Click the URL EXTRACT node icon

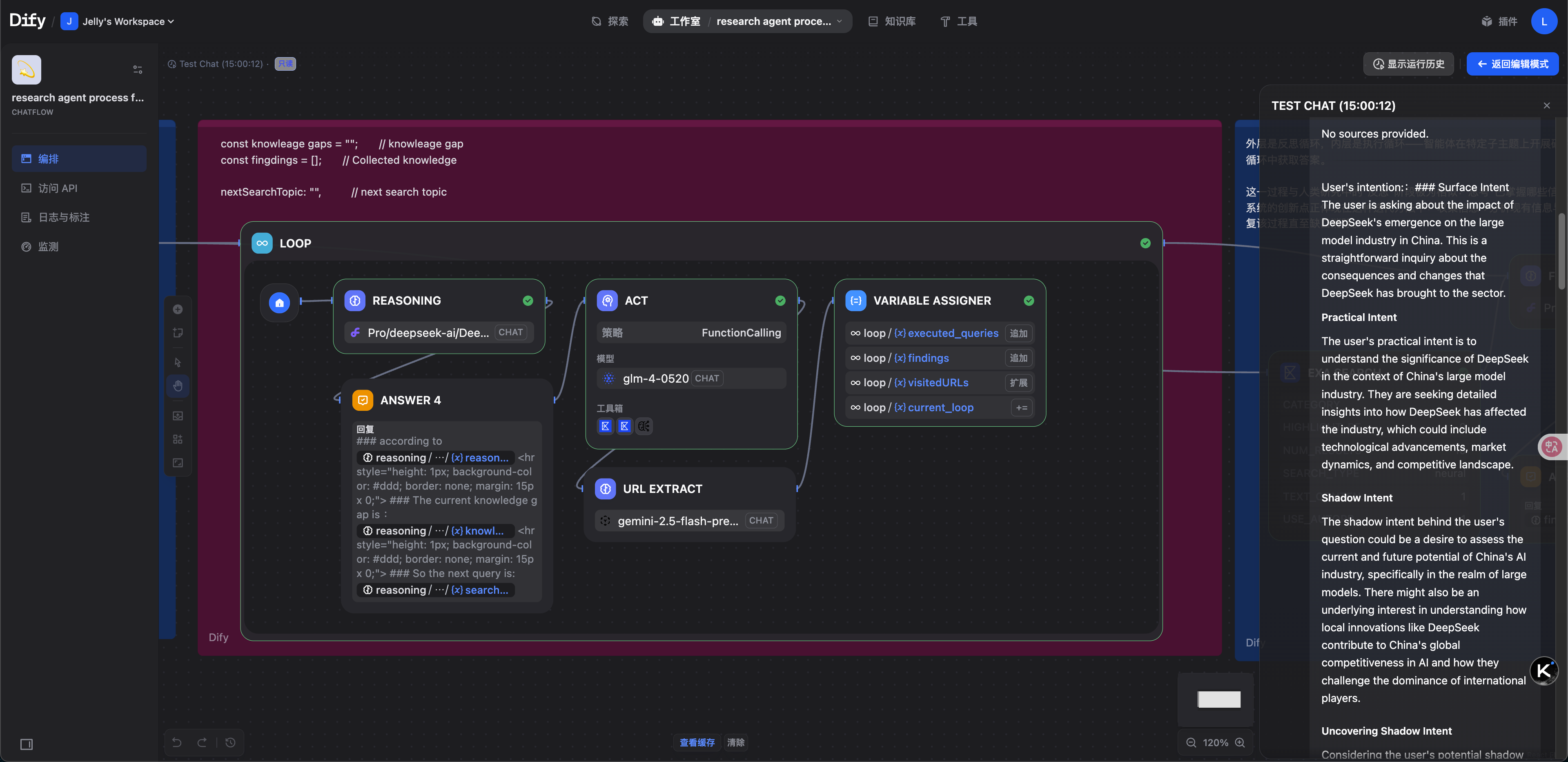[605, 489]
